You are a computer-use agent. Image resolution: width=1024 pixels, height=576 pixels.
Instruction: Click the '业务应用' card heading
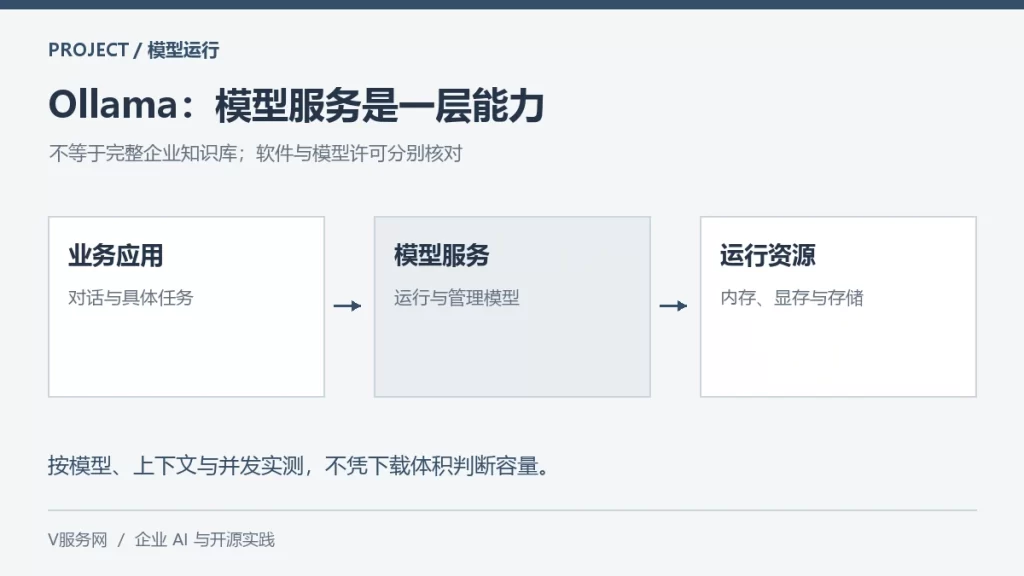click(116, 255)
